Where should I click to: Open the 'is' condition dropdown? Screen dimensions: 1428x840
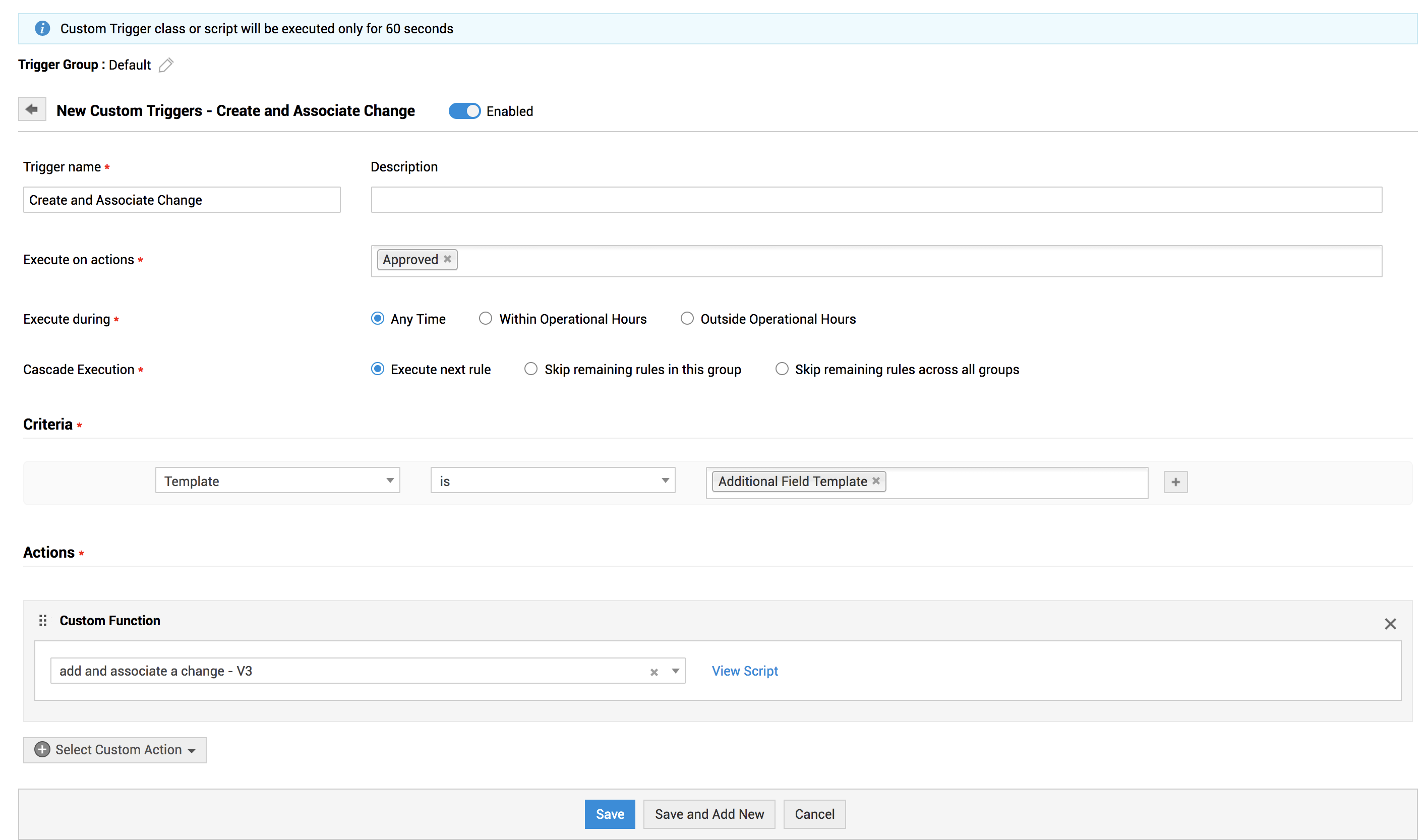coord(553,481)
